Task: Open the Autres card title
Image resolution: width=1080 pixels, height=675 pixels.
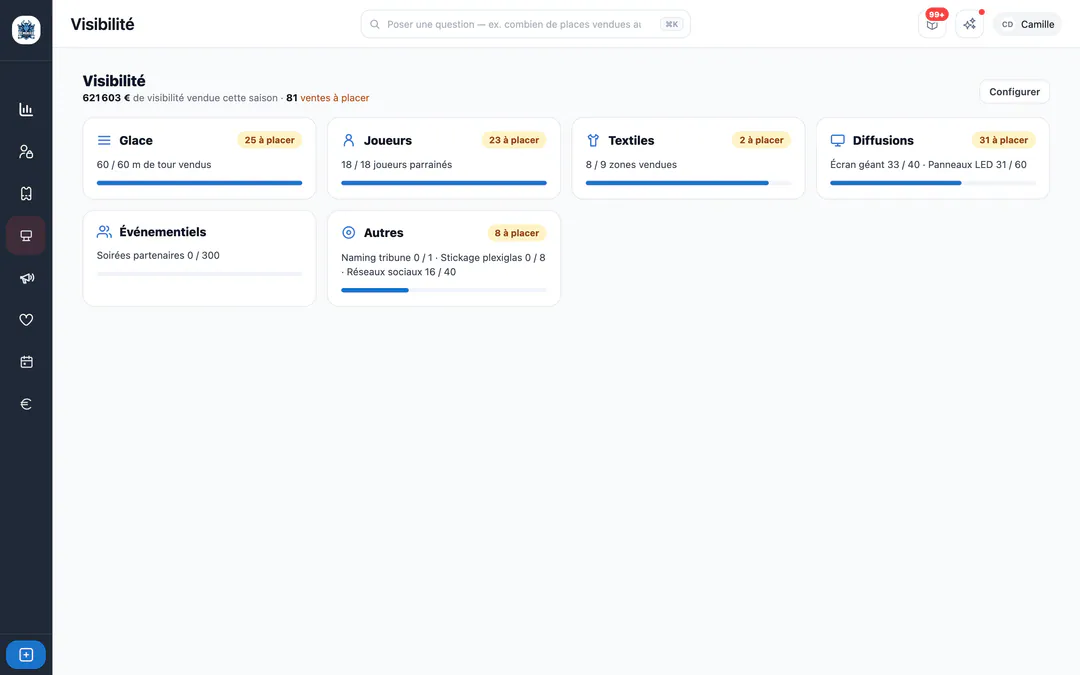Action: pos(384,233)
